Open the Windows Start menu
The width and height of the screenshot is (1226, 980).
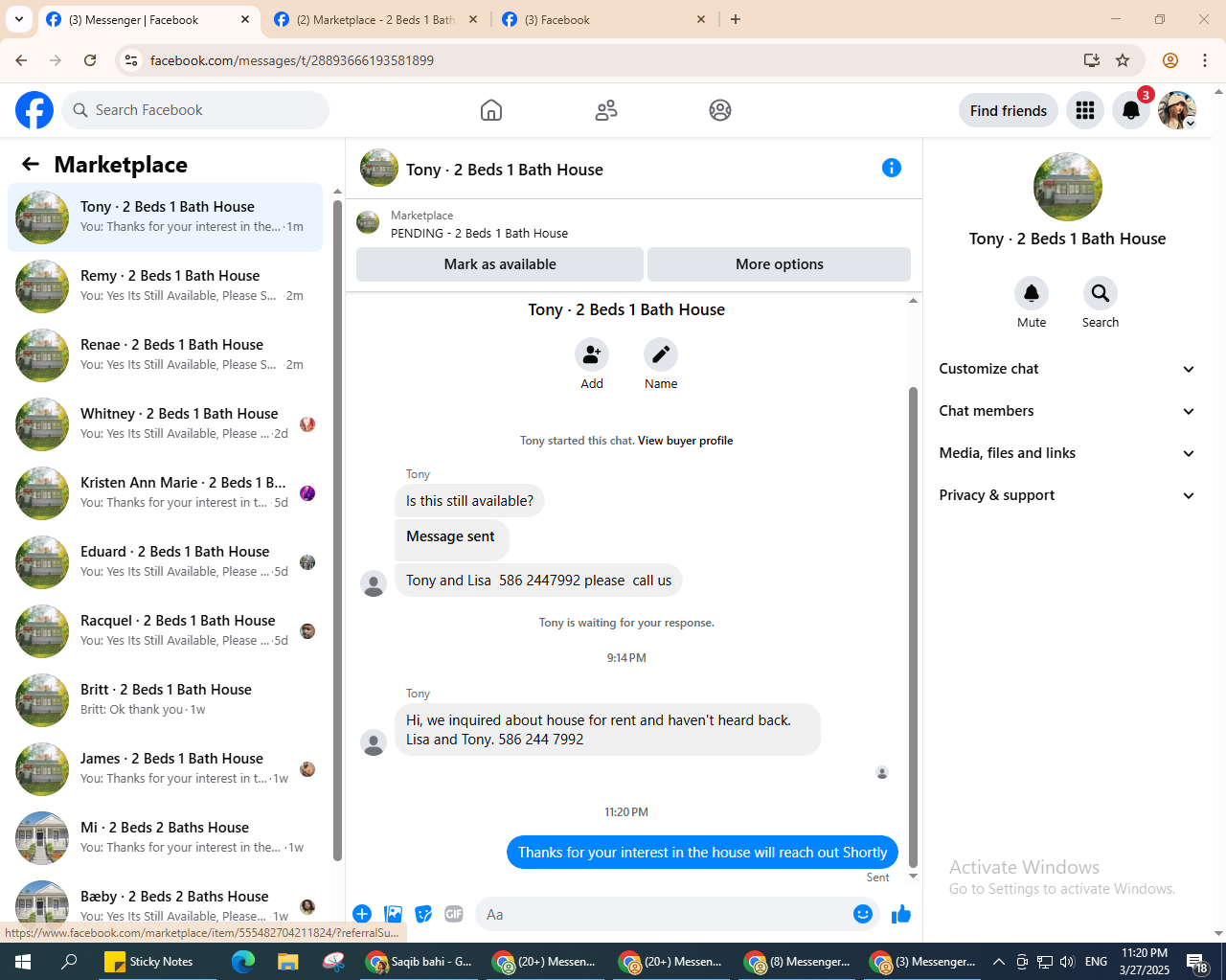click(x=23, y=962)
